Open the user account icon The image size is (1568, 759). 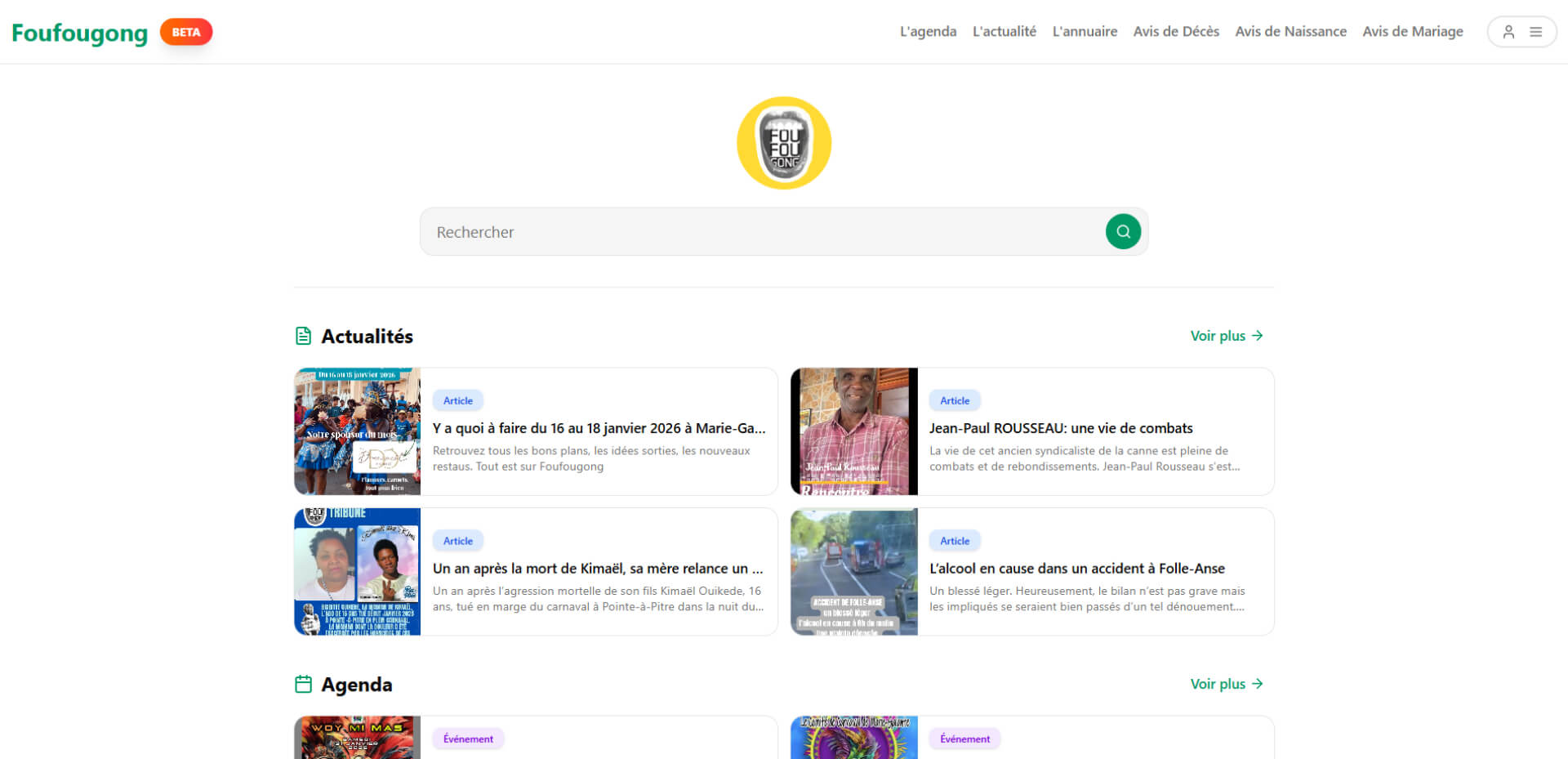1508,31
